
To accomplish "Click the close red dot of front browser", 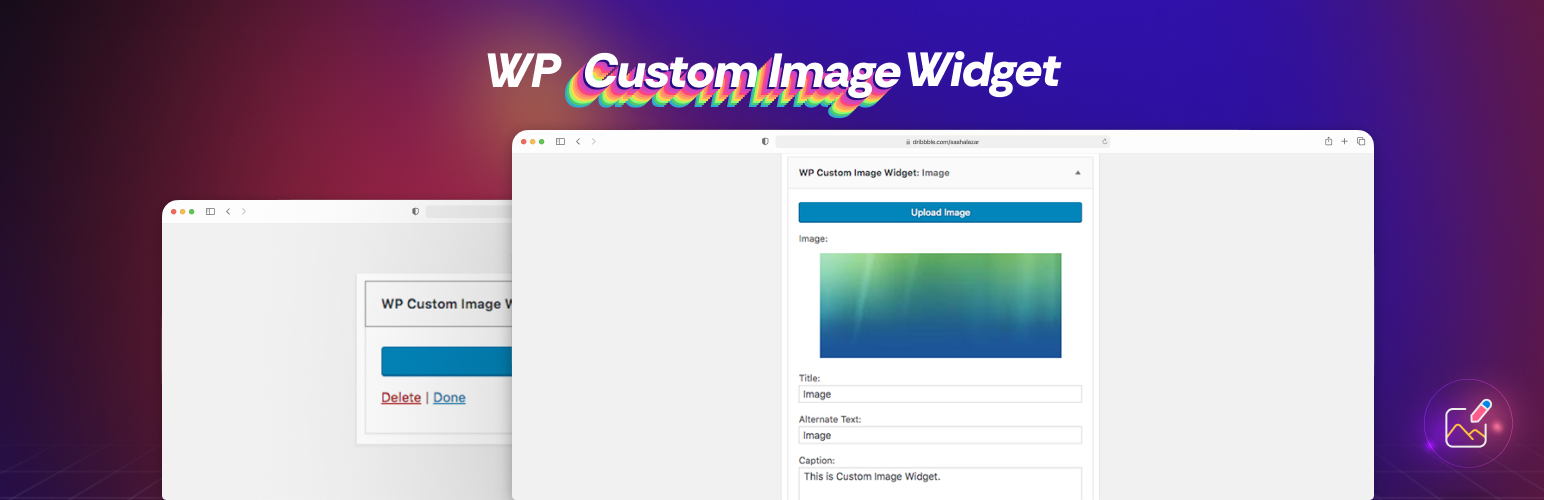I will [x=524, y=142].
